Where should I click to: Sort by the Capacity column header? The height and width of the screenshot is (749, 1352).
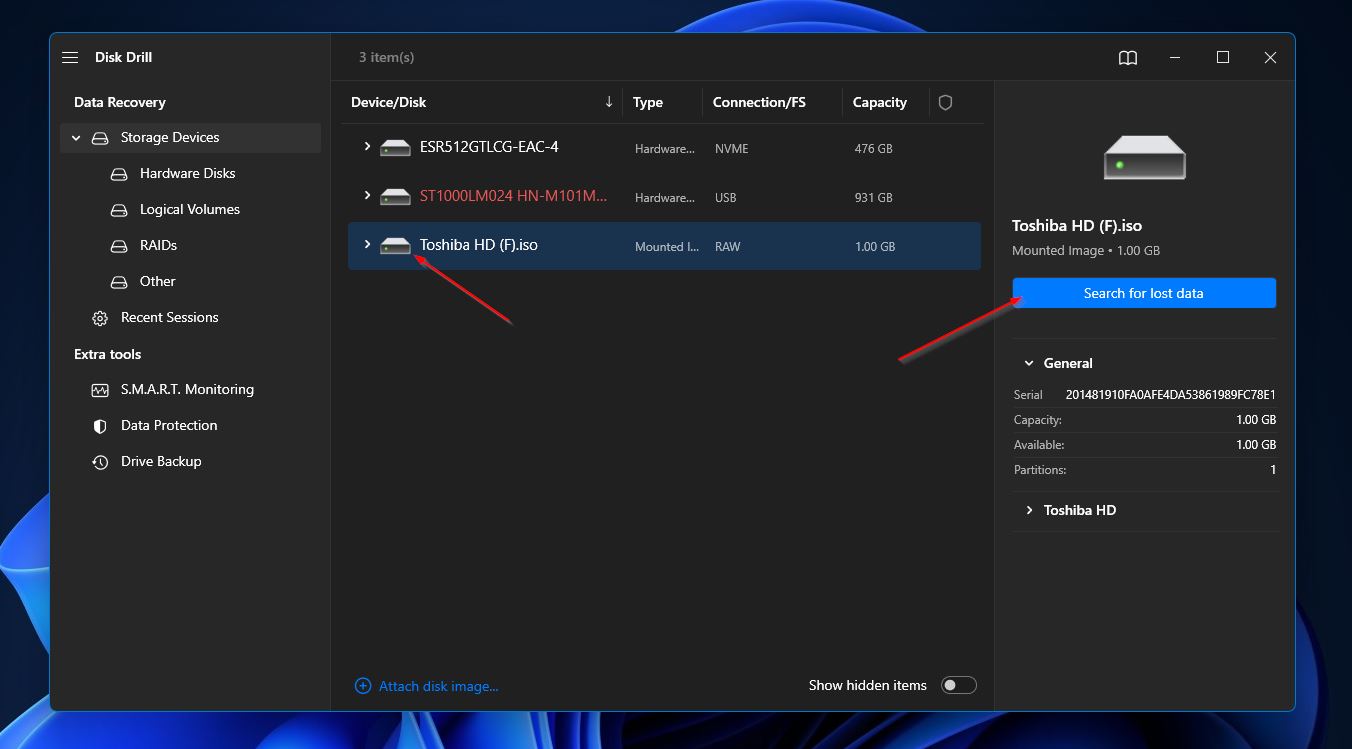(880, 102)
